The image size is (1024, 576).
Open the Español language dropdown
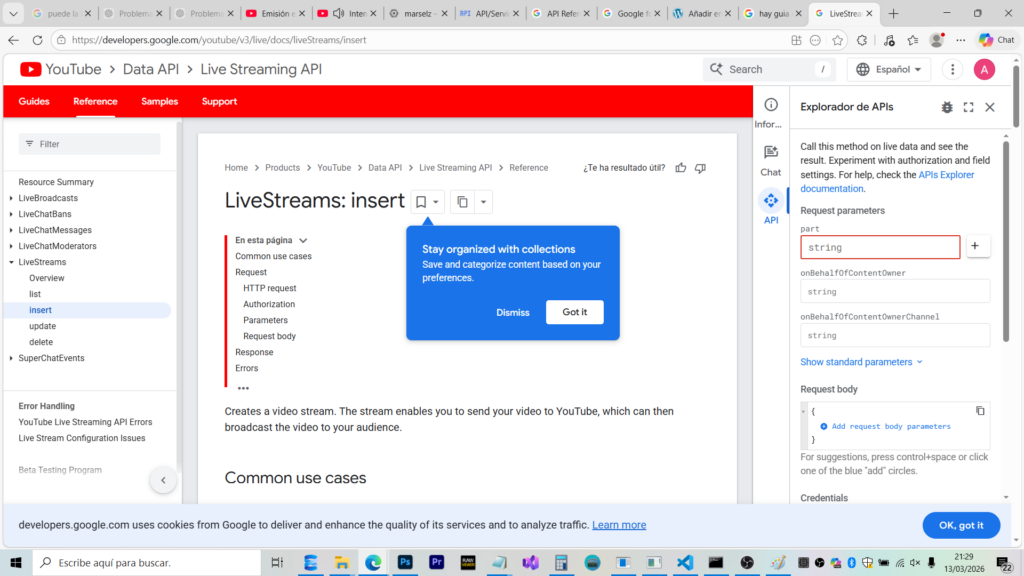click(x=888, y=69)
